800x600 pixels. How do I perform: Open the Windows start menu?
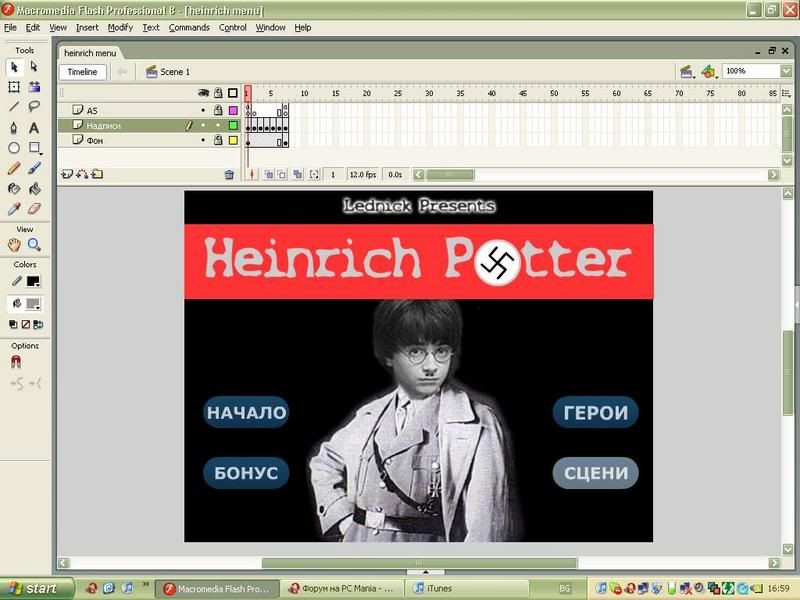click(35, 589)
